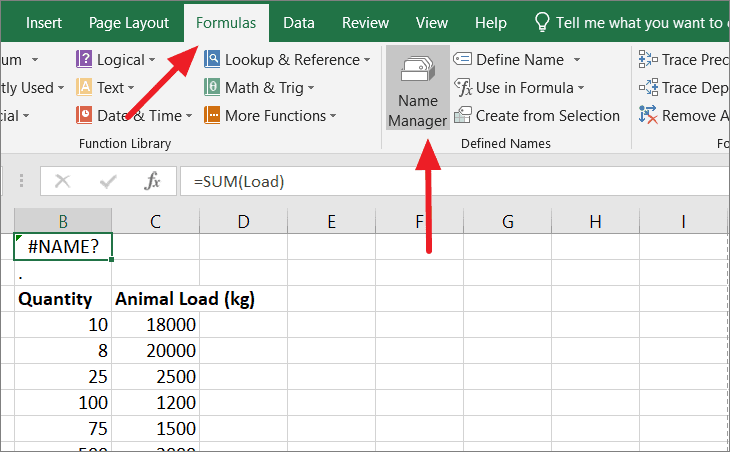The width and height of the screenshot is (730, 452).
Task: Click the Define Name tag icon
Action: coord(462,59)
